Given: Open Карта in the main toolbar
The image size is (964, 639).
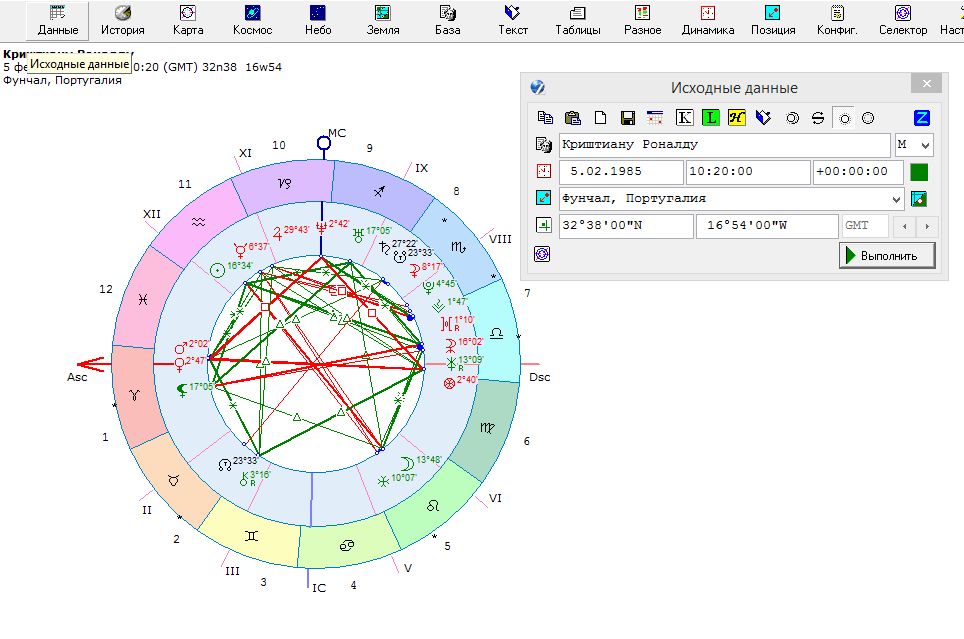Looking at the screenshot, I should click(188, 20).
